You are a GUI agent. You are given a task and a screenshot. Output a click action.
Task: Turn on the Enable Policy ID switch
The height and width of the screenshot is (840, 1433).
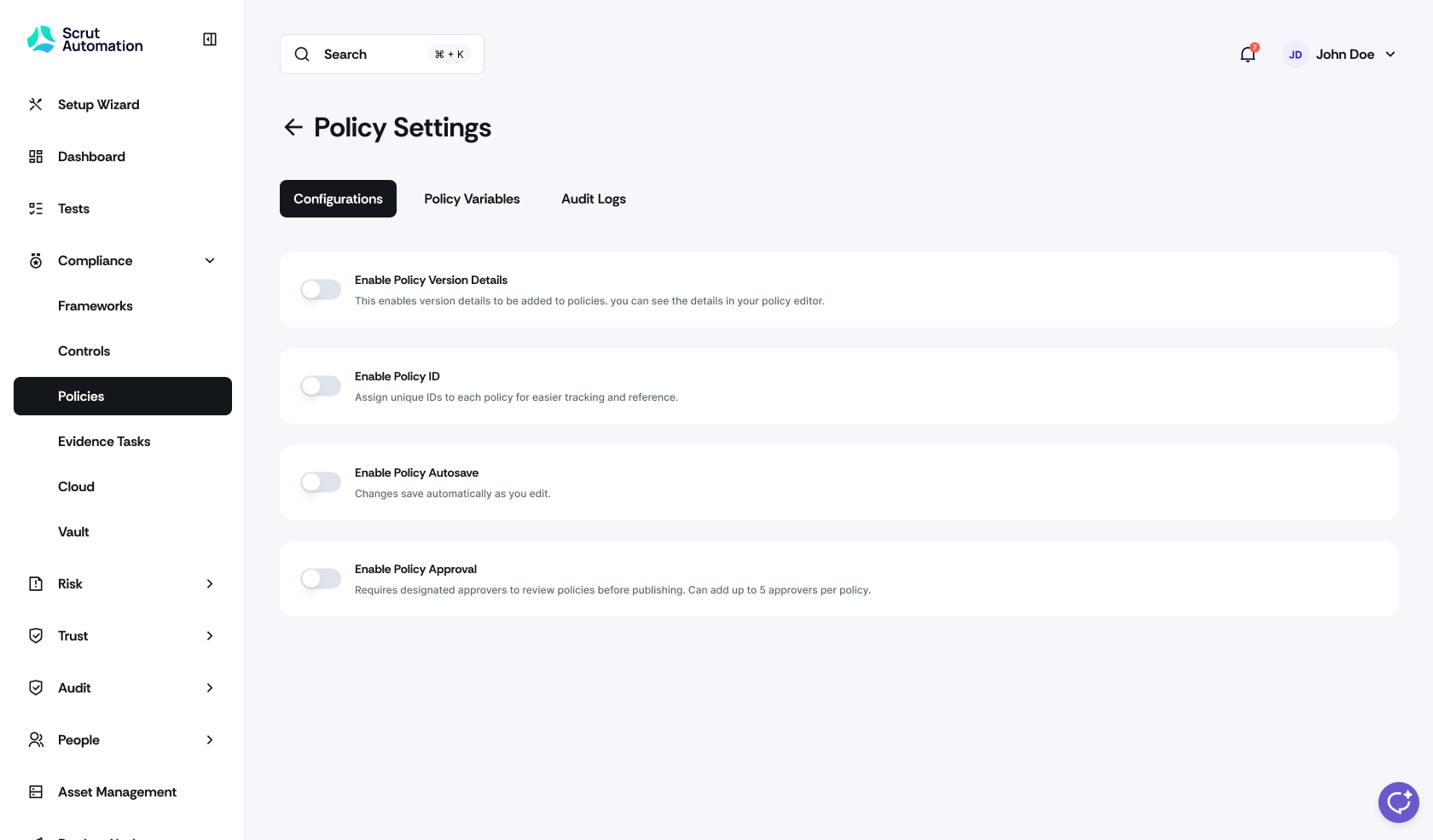(321, 386)
